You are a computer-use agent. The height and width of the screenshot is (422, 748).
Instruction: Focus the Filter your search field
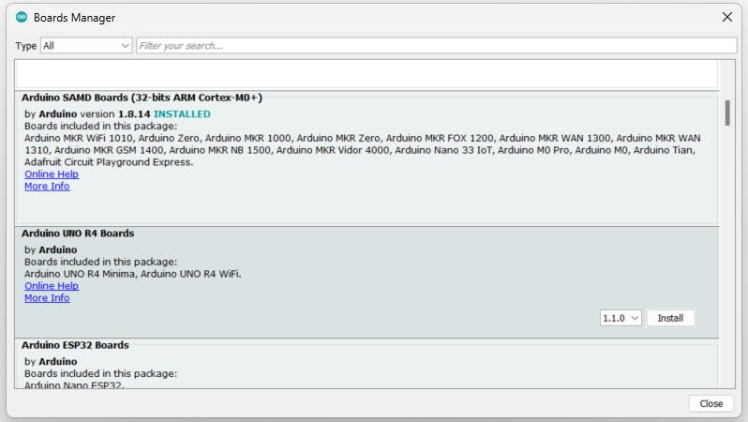[436, 46]
